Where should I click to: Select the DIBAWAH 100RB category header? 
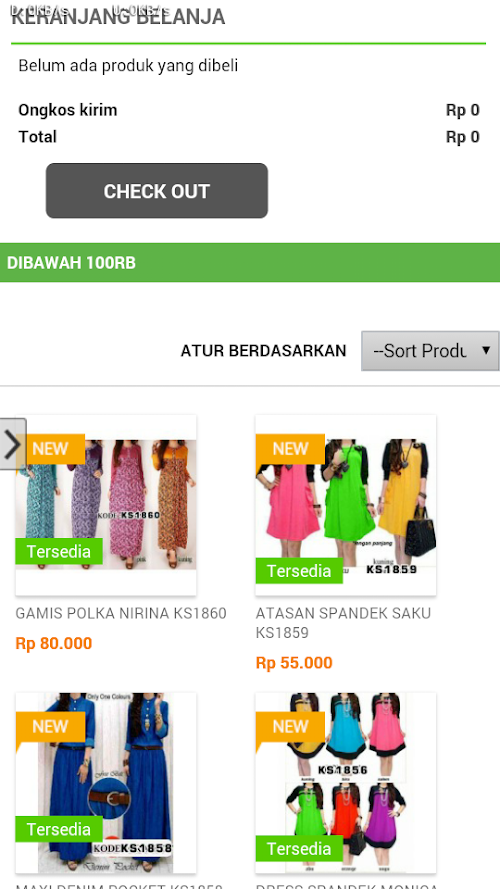(x=250, y=263)
